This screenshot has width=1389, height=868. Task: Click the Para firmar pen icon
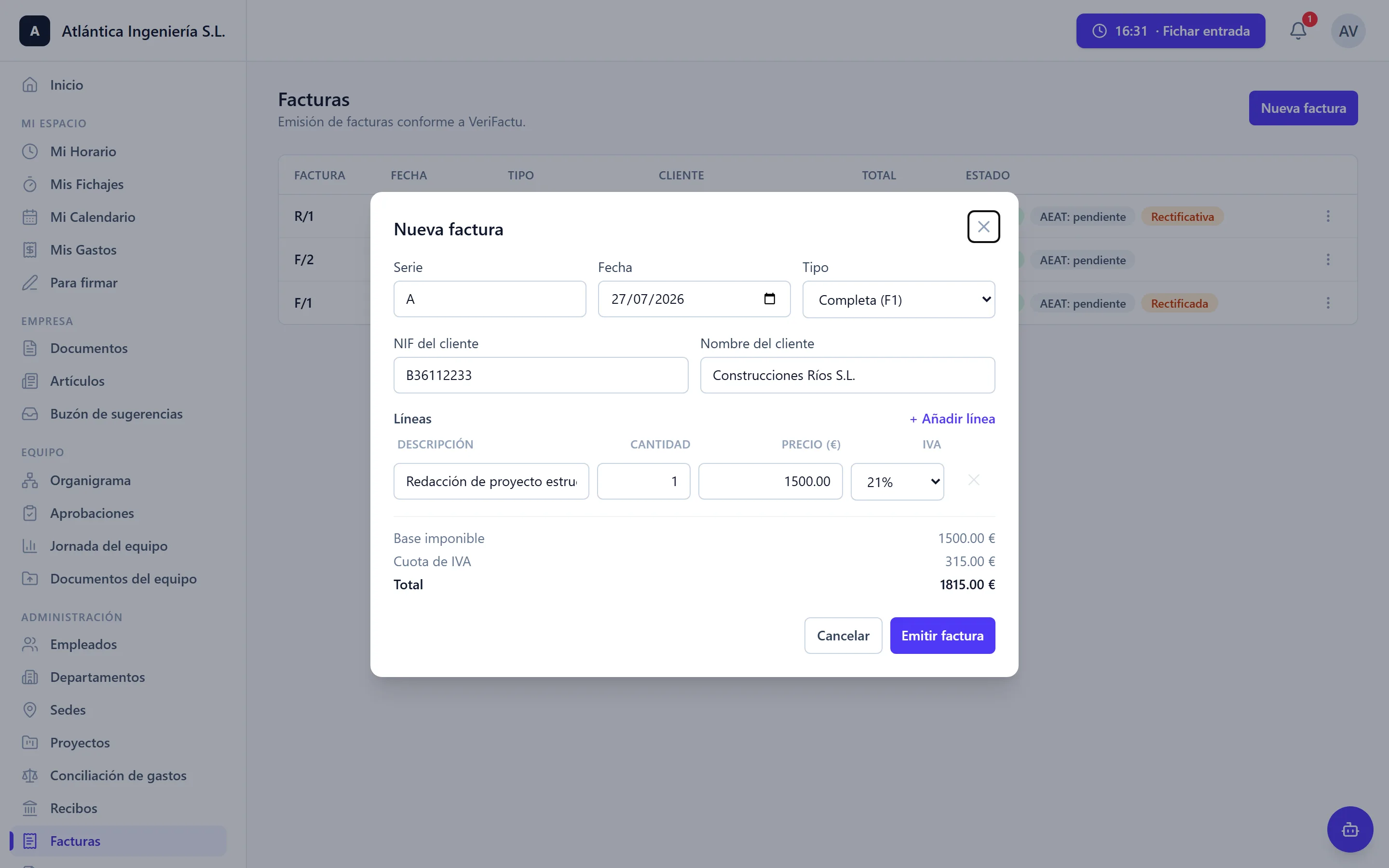click(30, 283)
